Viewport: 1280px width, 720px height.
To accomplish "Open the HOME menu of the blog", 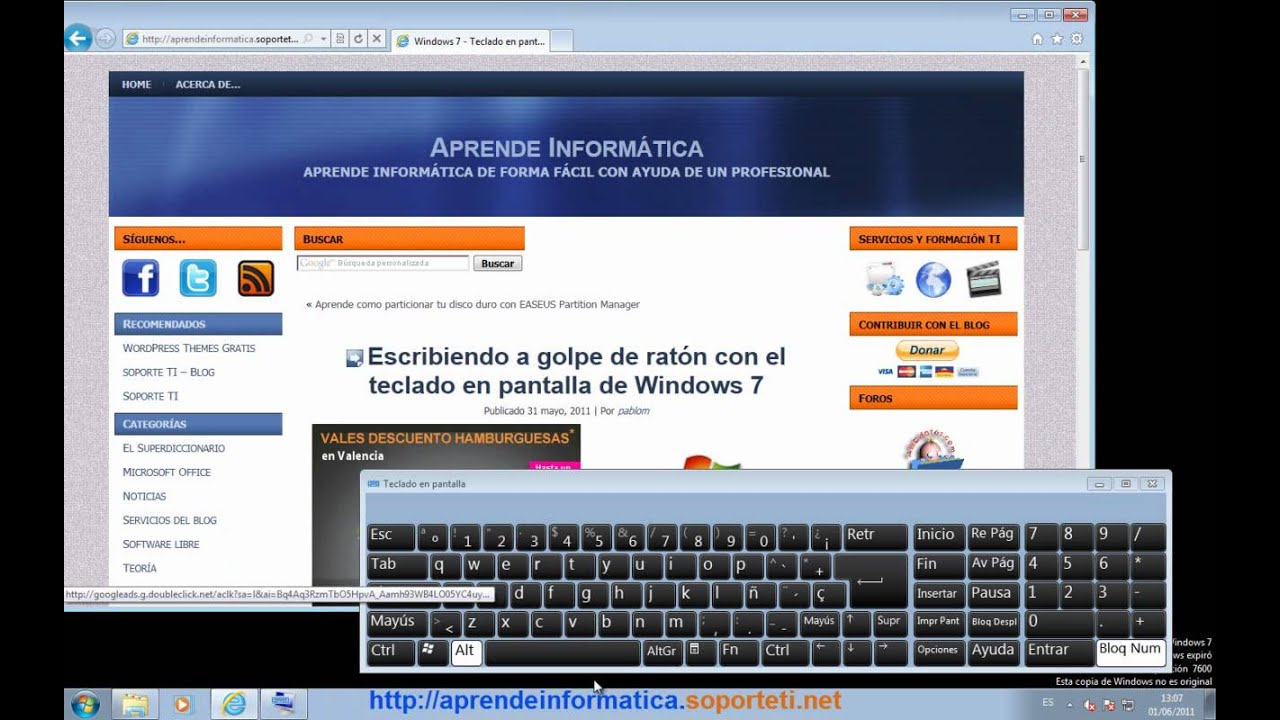I will pos(136,84).
